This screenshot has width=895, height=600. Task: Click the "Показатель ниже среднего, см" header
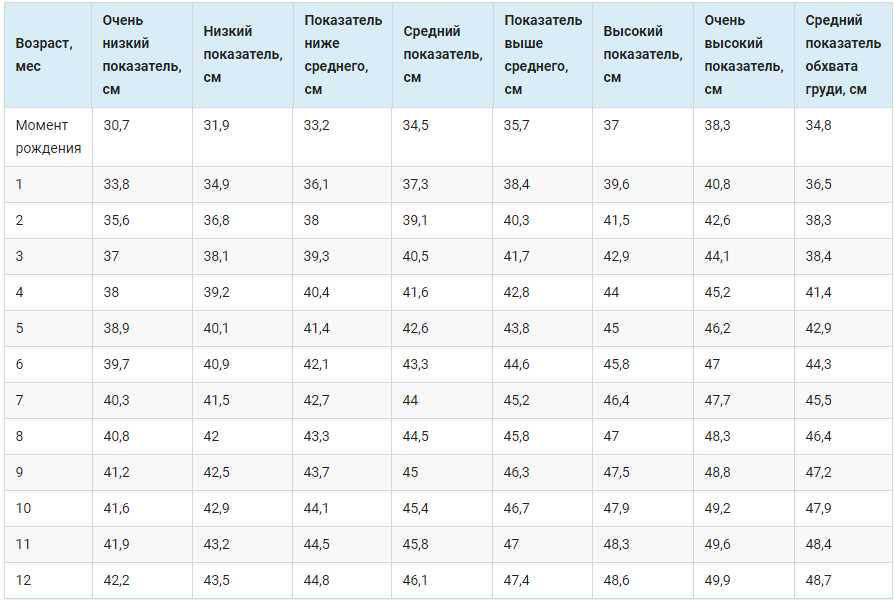coord(342,55)
